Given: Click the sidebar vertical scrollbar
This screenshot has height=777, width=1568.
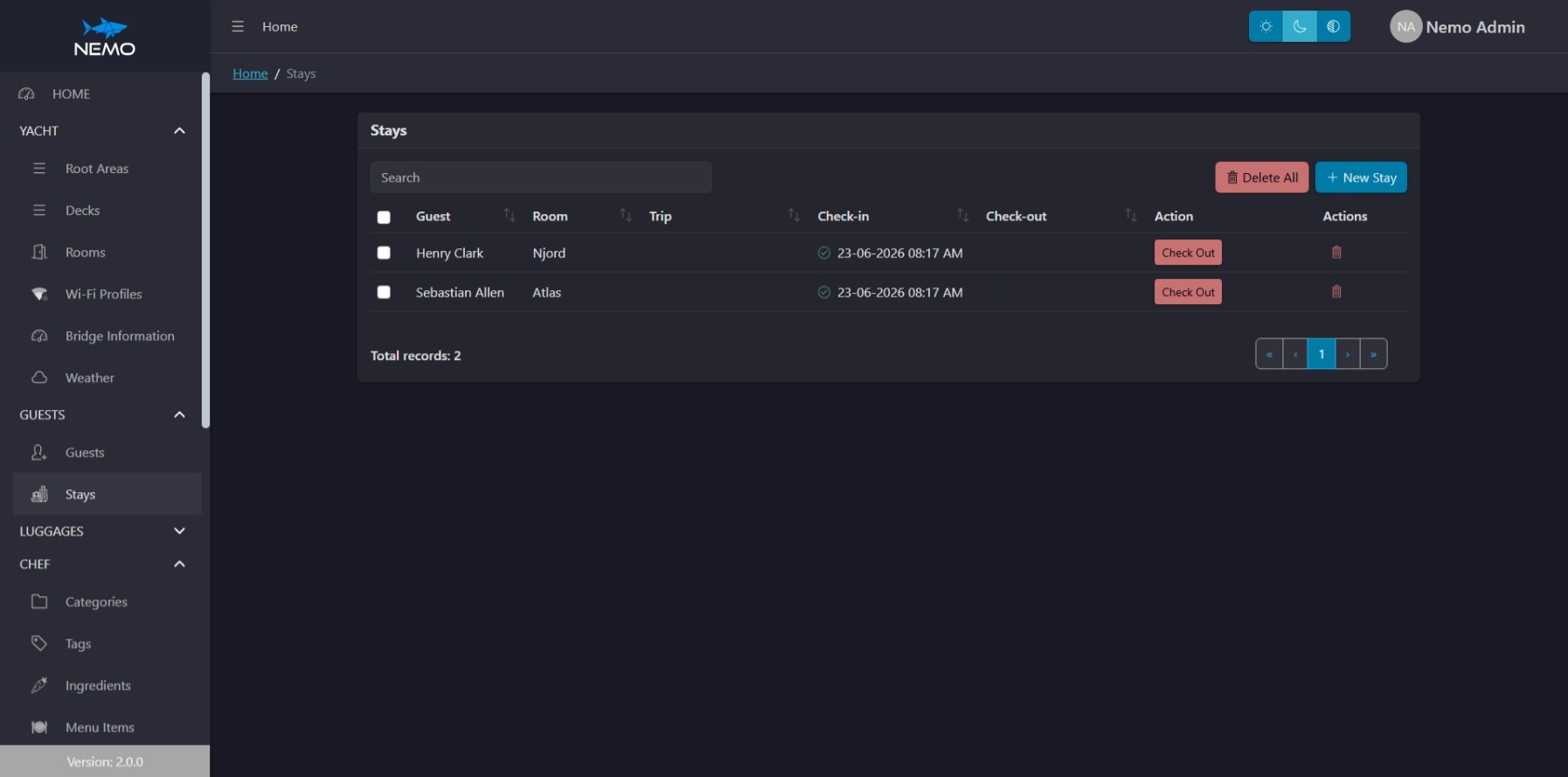Looking at the screenshot, I should click(x=205, y=250).
